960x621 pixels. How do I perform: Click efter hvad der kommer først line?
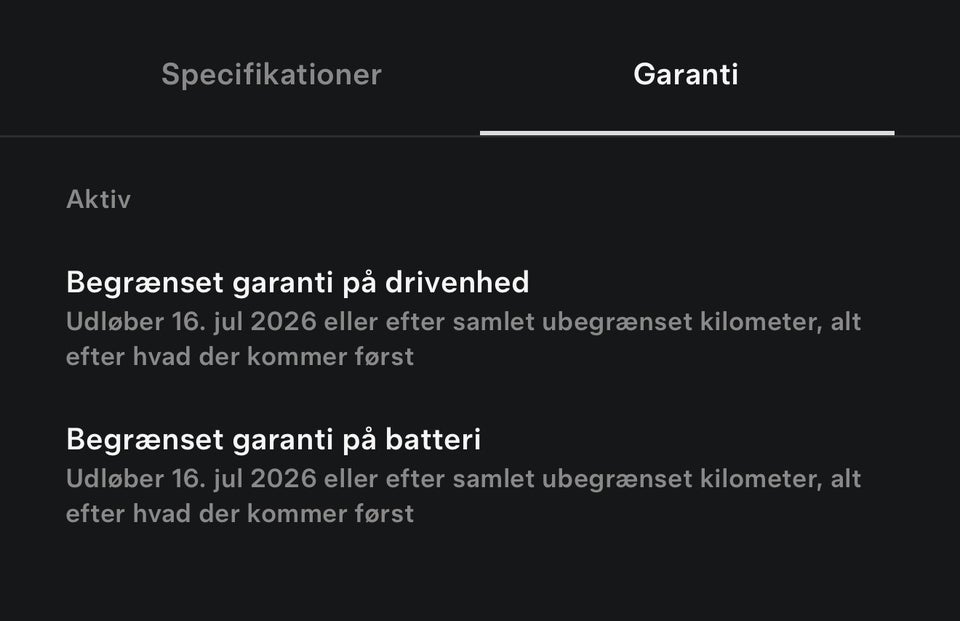242,355
